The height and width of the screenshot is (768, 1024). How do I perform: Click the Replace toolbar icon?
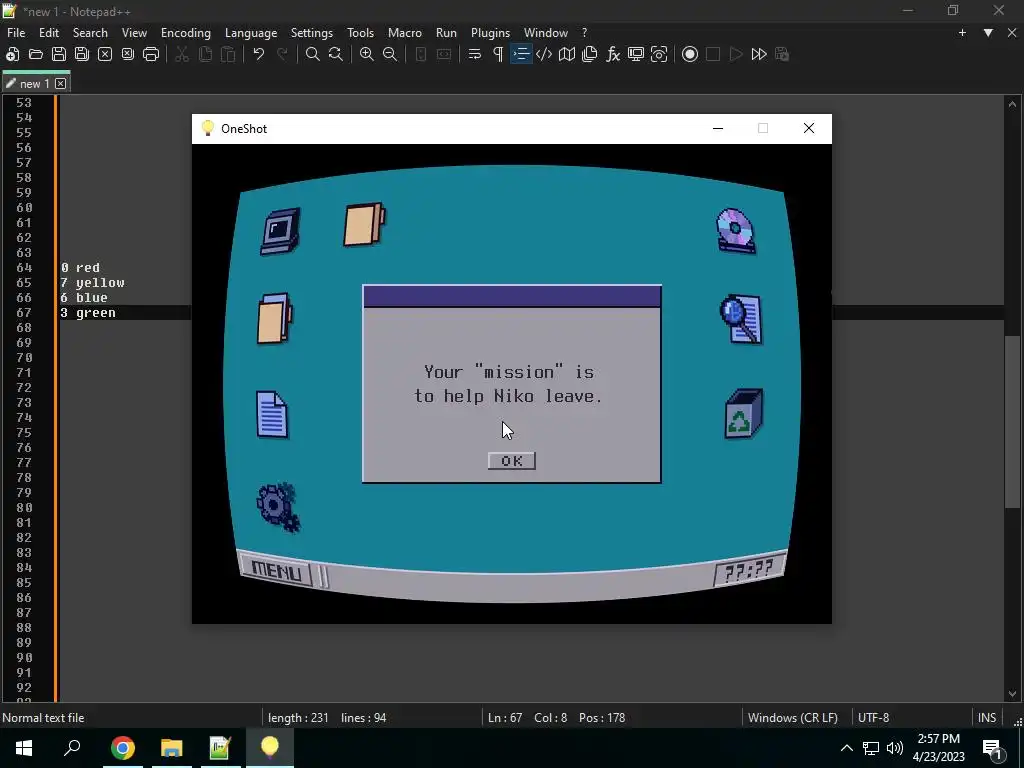pyautogui.click(x=336, y=54)
